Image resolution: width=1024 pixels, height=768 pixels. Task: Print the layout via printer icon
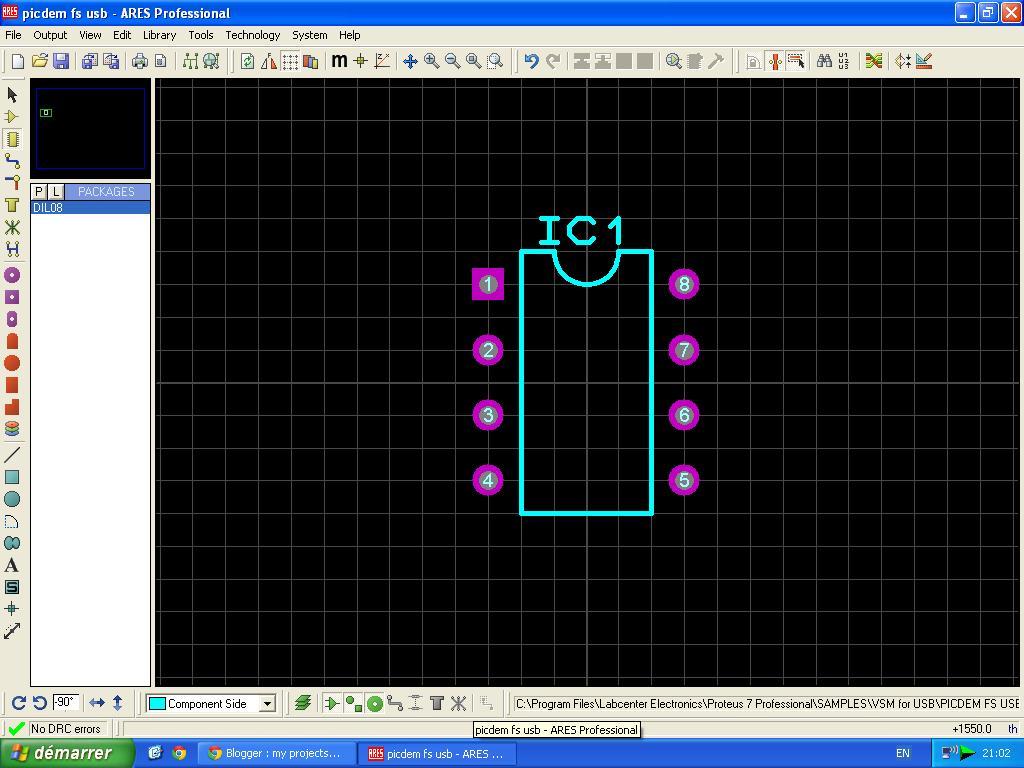(139, 61)
